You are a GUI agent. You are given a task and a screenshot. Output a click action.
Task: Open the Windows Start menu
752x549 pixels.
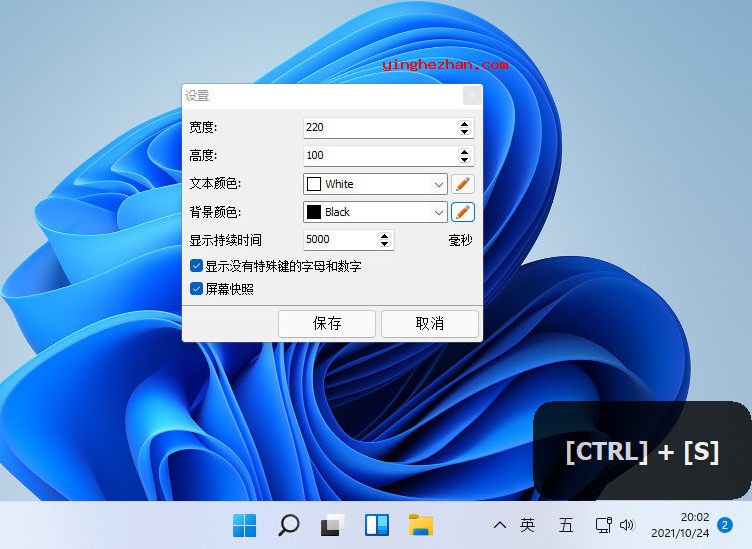point(245,526)
